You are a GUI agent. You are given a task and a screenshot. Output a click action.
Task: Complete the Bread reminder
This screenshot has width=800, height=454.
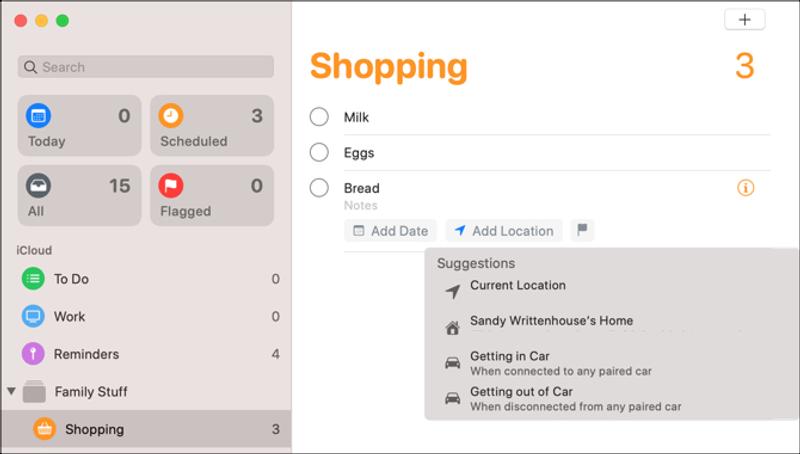pyautogui.click(x=319, y=188)
